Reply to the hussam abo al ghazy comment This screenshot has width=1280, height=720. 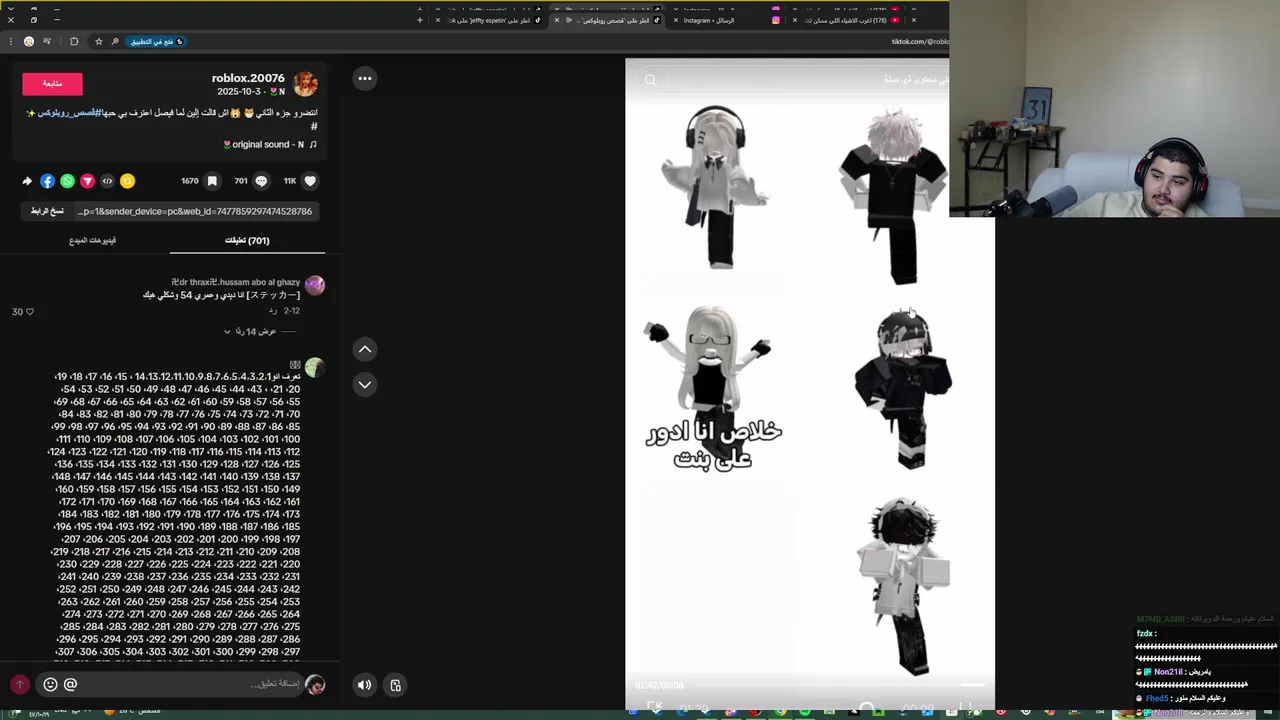[x=271, y=311]
